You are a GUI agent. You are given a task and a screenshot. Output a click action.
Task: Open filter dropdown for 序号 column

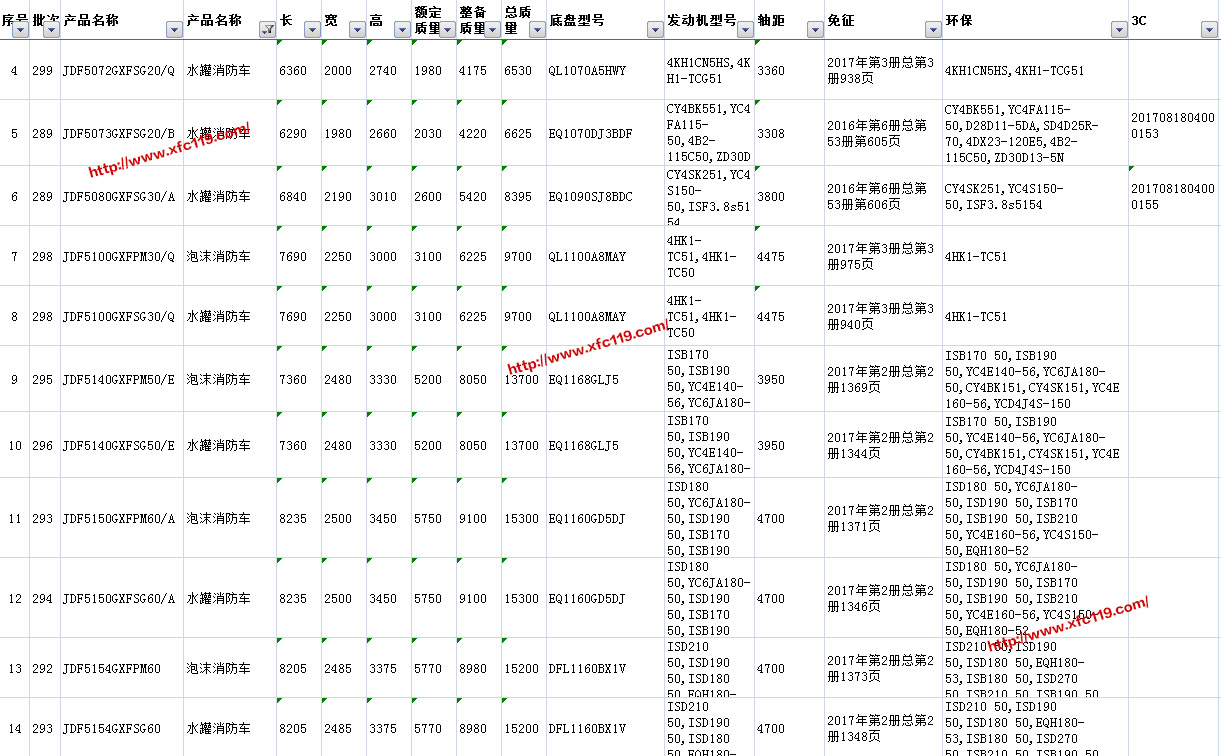20,30
